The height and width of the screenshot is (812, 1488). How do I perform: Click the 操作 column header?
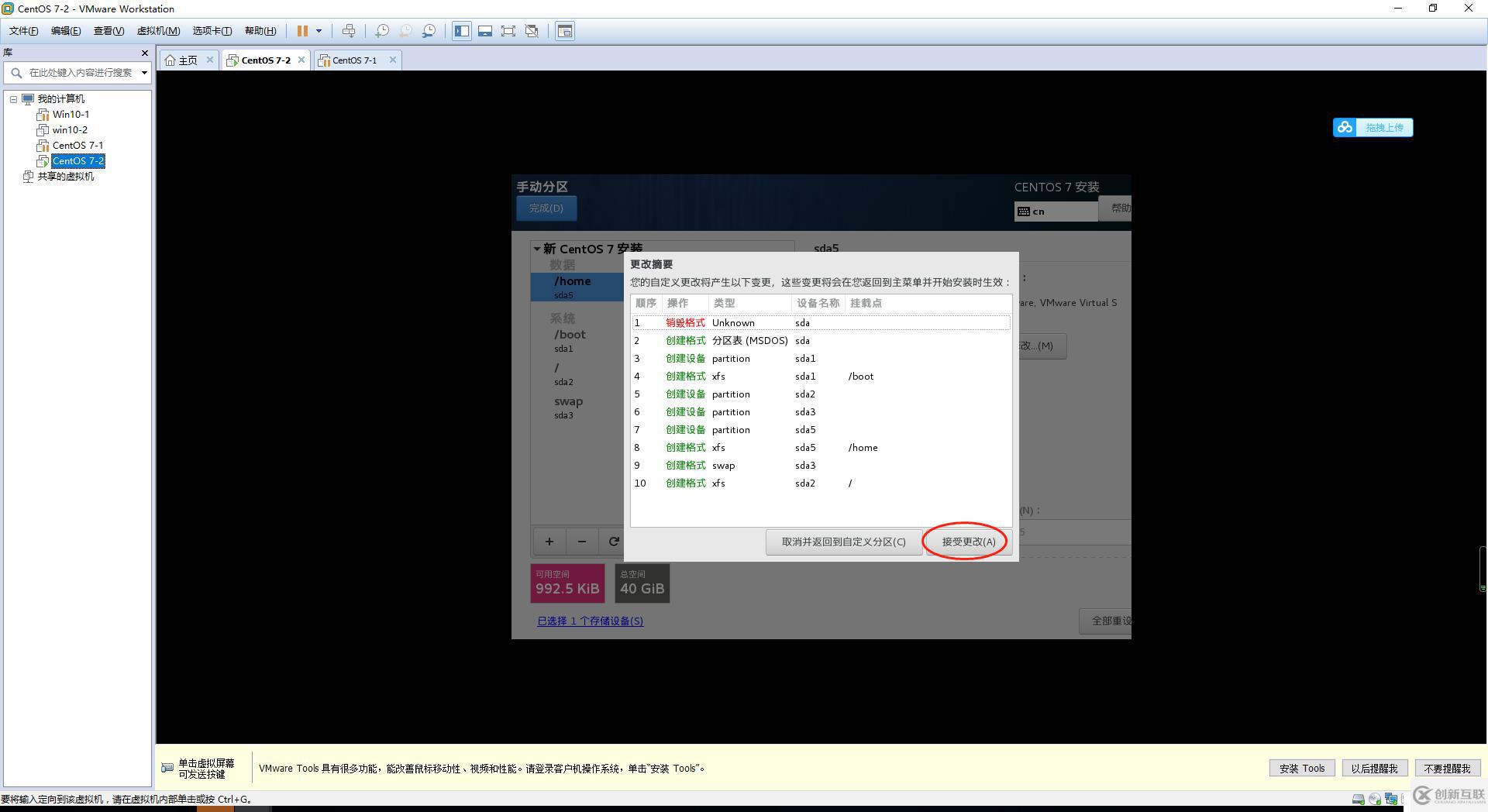685,303
